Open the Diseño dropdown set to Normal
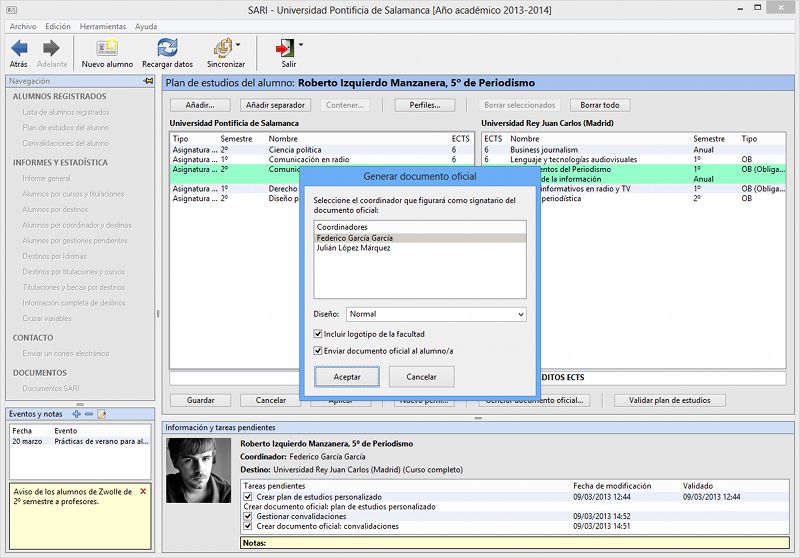The height and width of the screenshot is (558, 800). (435, 314)
